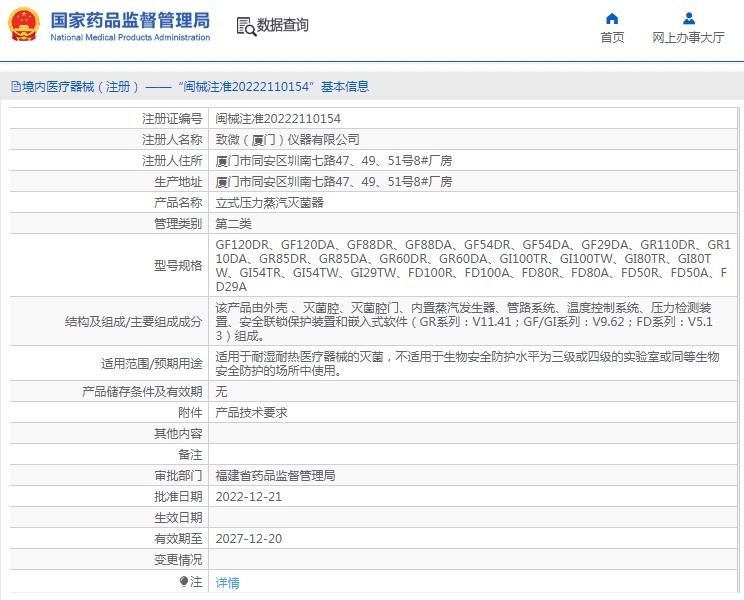Click National Medical Products Administration subtitle

point(130,37)
